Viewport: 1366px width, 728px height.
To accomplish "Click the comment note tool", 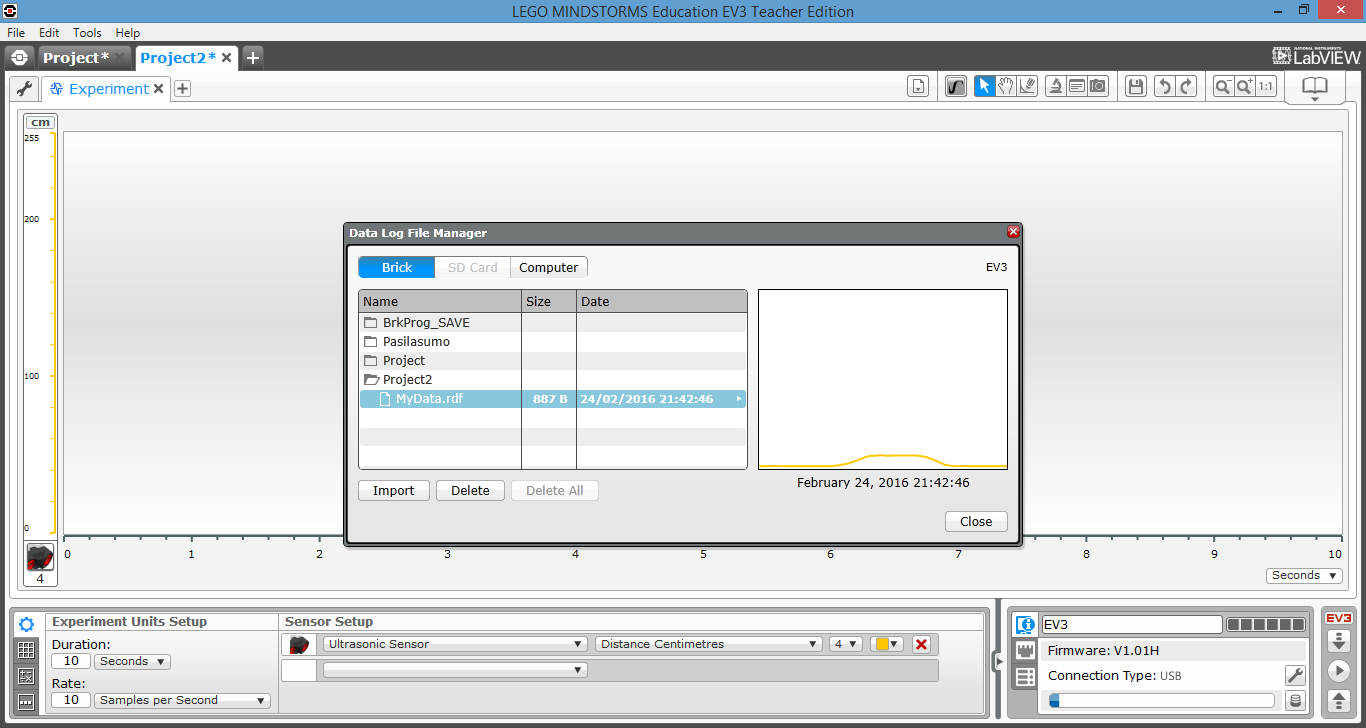I will click(1077, 87).
